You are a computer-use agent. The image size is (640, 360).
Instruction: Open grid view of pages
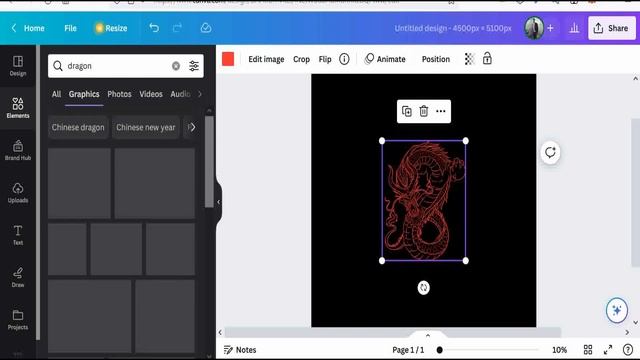[x=588, y=349]
